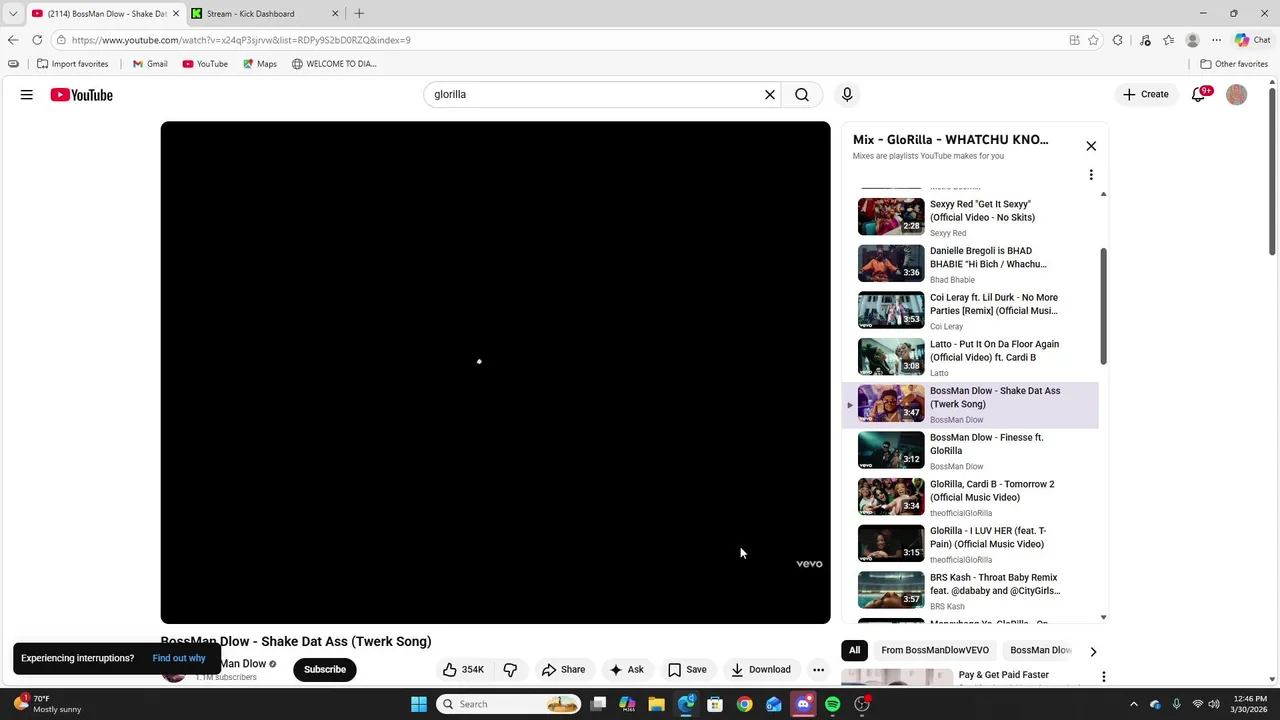1280x720 pixels.
Task: Open Spotify from the taskbar
Action: (x=832, y=704)
